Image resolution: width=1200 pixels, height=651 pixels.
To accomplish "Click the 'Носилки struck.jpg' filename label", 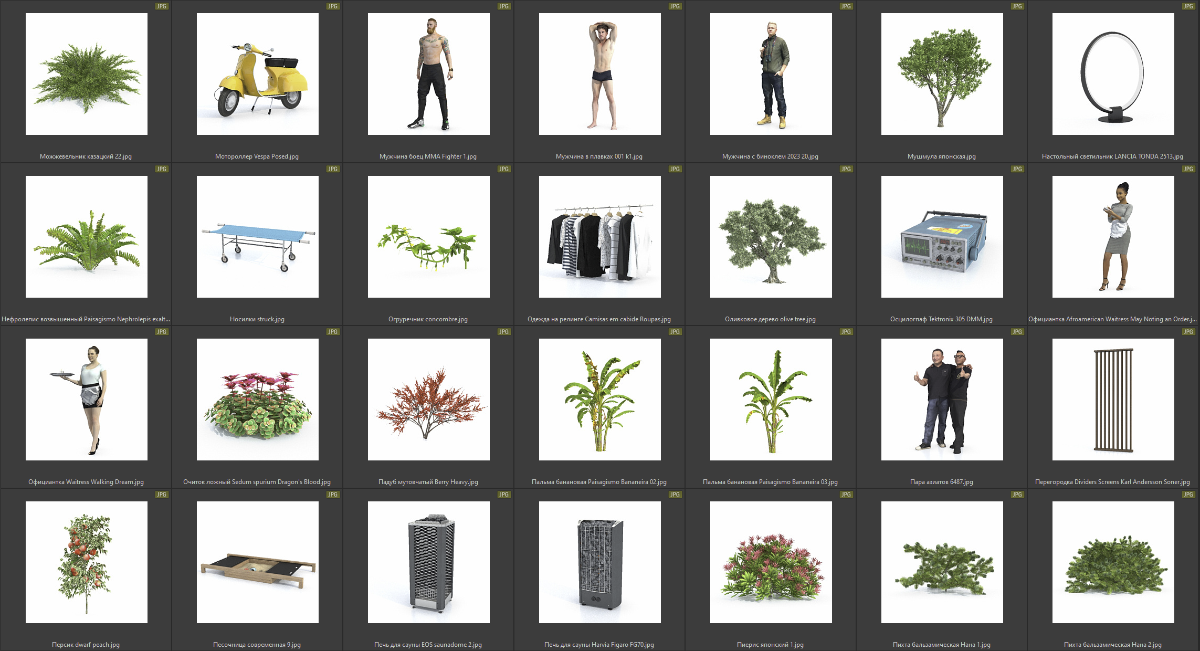I will [x=257, y=320].
